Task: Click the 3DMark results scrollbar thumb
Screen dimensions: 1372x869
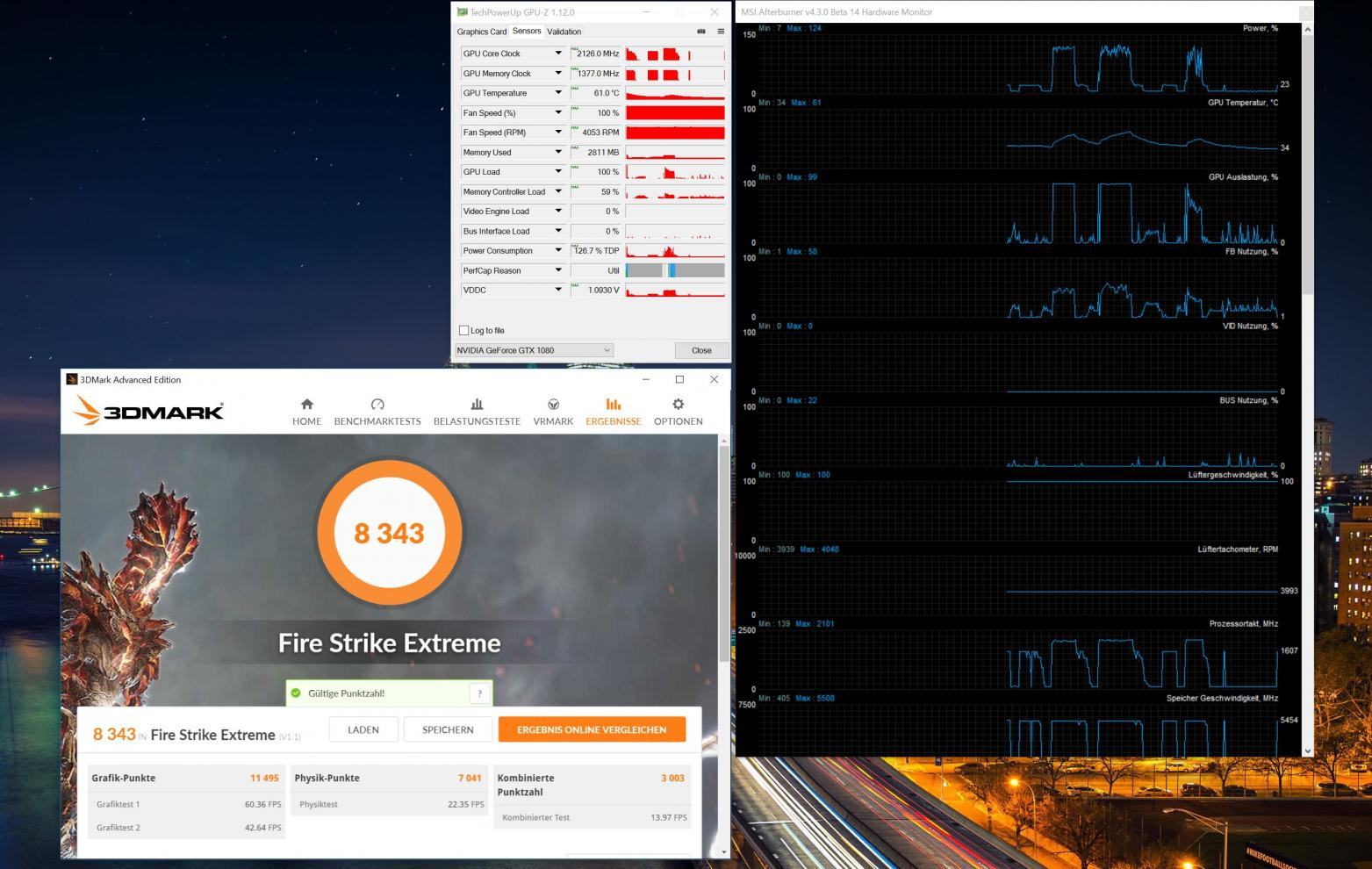Action: (724, 553)
